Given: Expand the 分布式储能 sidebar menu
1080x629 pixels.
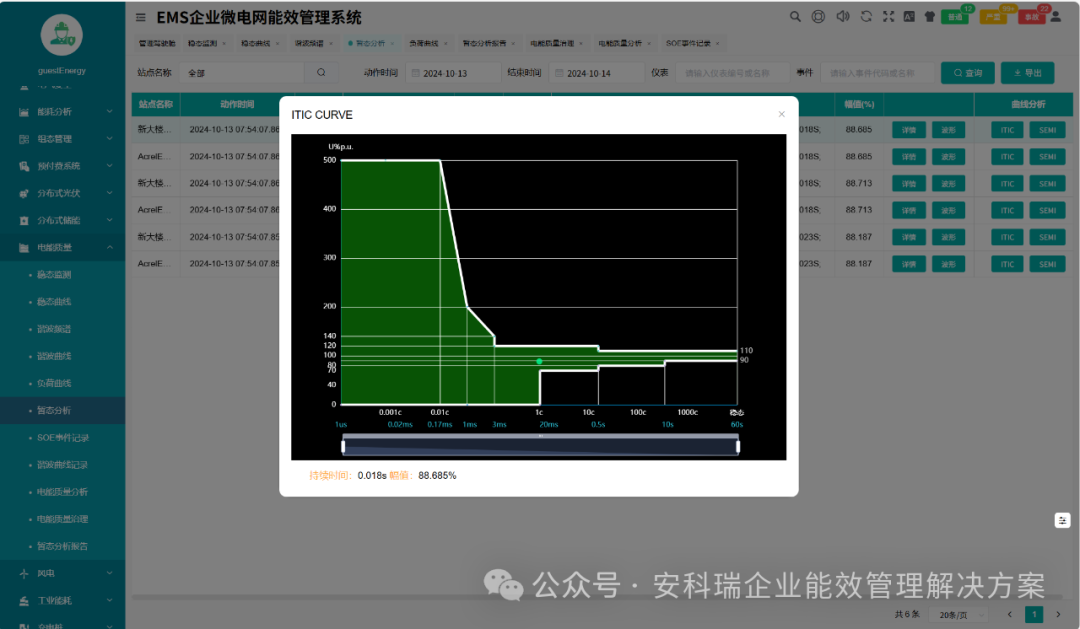Looking at the screenshot, I should pyautogui.click(x=63, y=220).
